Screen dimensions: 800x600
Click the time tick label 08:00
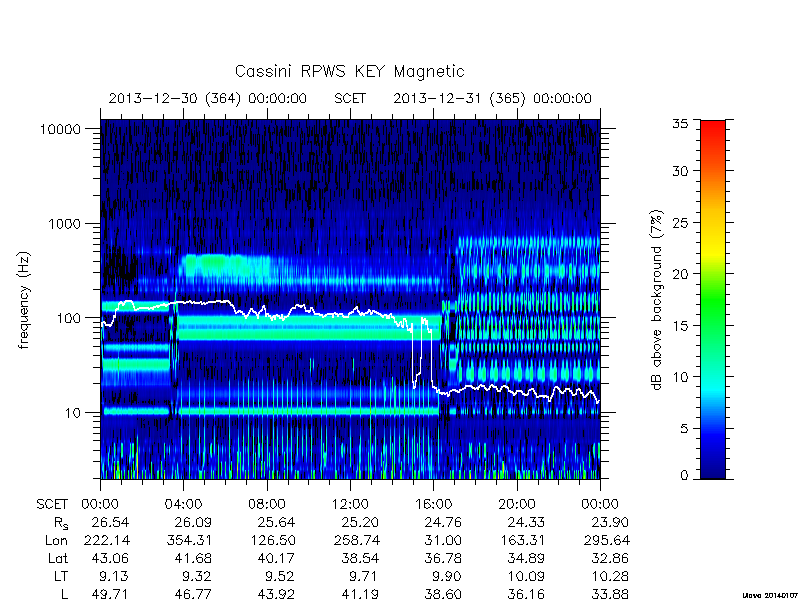(267, 505)
